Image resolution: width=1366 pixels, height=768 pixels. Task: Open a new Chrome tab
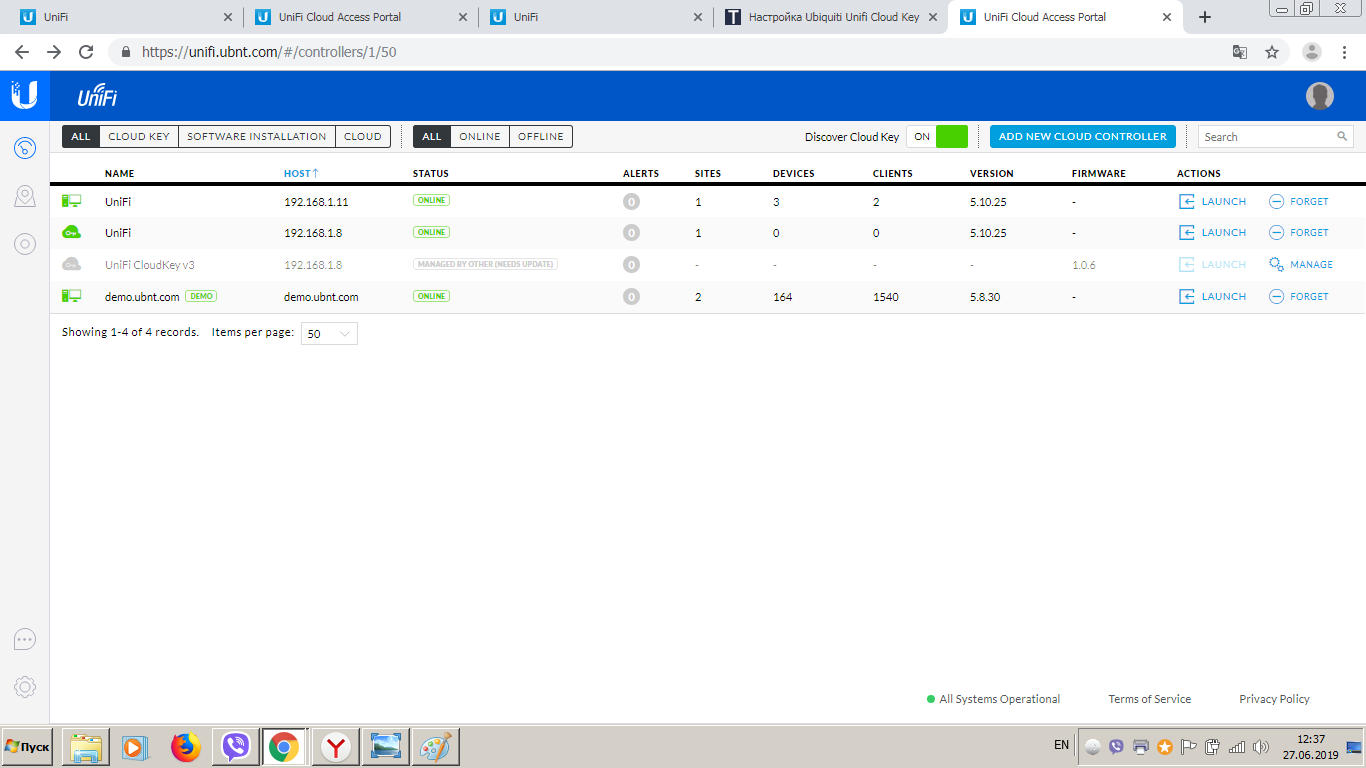tap(1205, 17)
